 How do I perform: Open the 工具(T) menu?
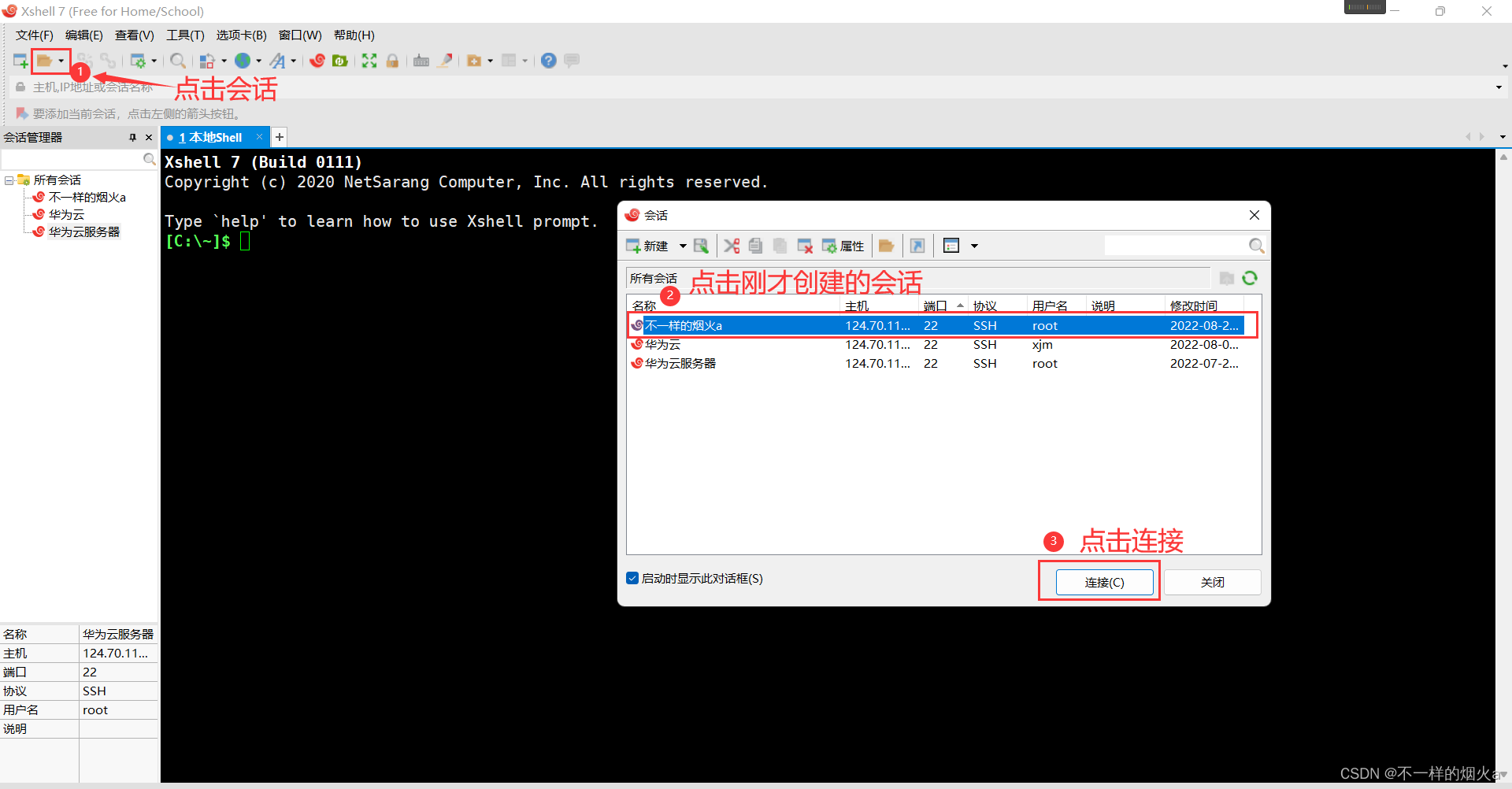click(185, 35)
